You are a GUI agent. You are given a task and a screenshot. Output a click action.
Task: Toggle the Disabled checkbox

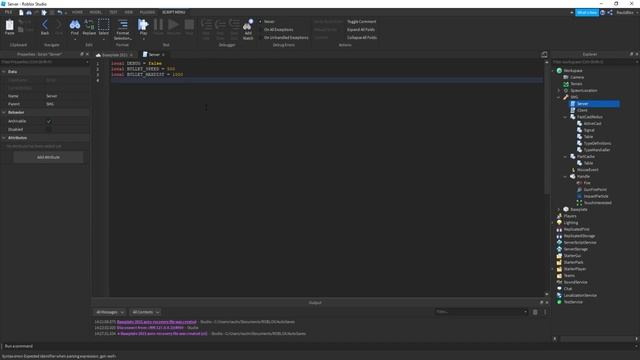click(49, 129)
